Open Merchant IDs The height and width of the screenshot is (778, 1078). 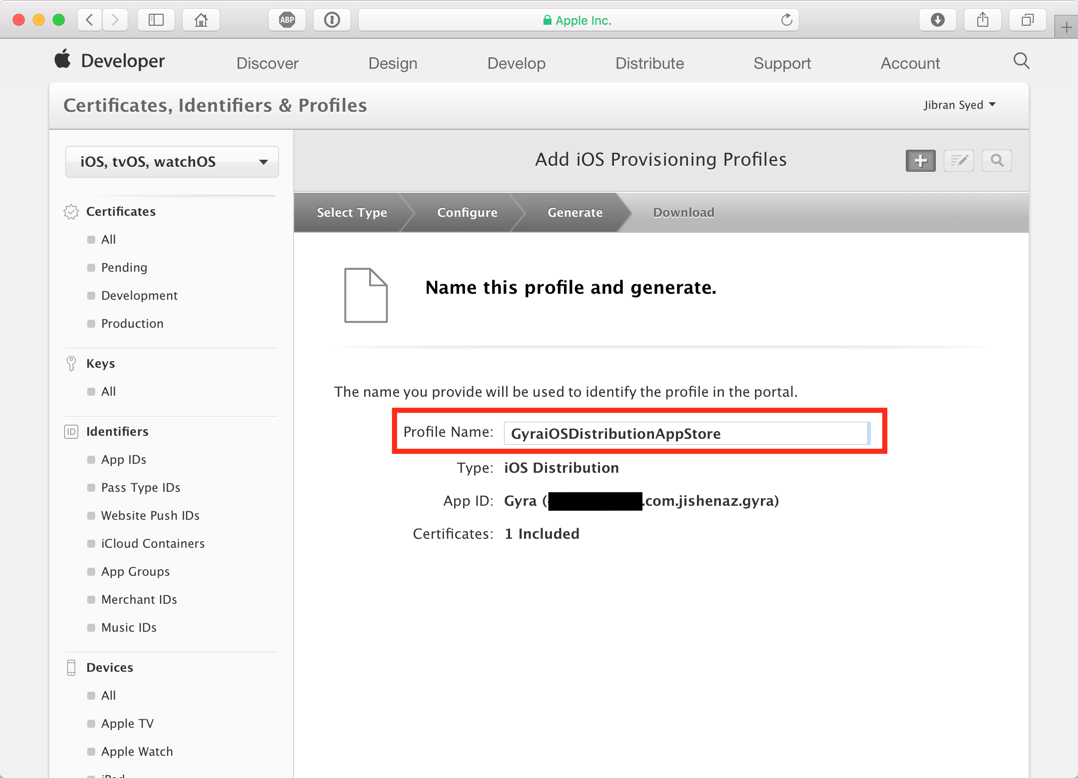coord(140,600)
